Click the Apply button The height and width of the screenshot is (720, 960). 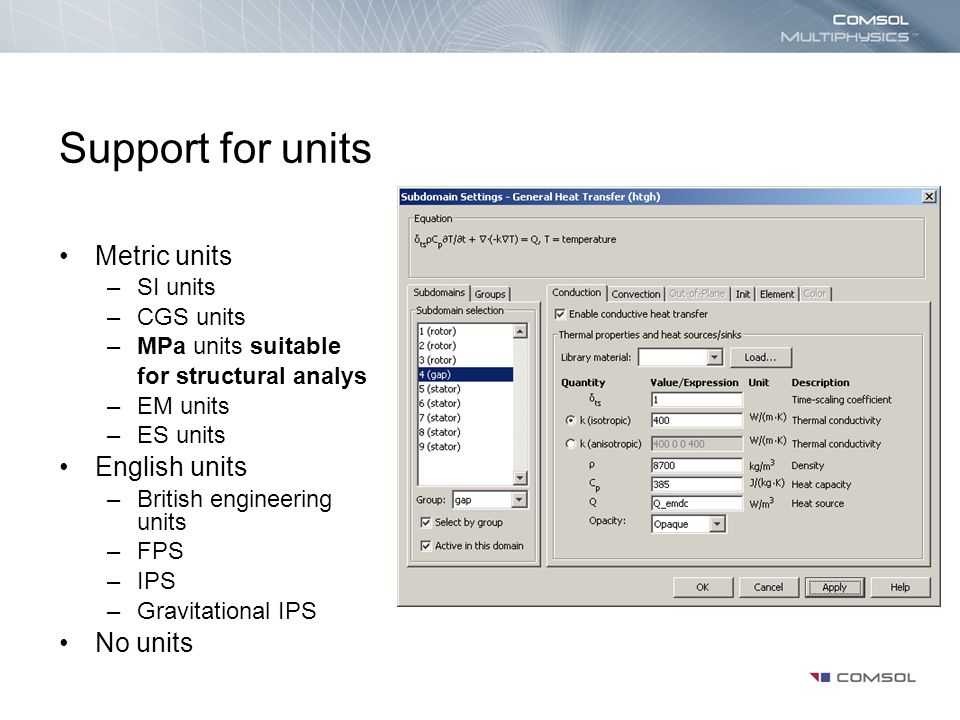834,587
